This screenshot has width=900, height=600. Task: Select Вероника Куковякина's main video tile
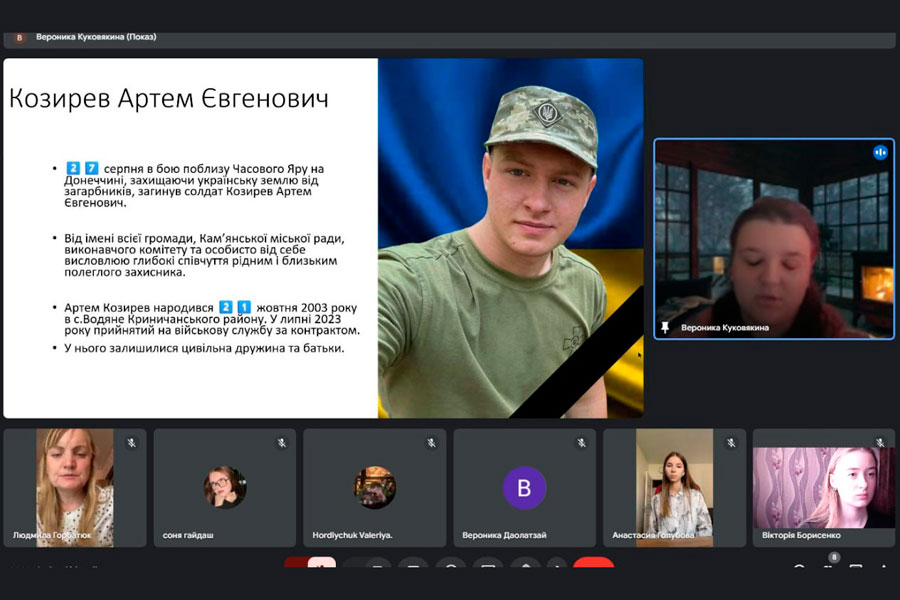click(x=774, y=238)
